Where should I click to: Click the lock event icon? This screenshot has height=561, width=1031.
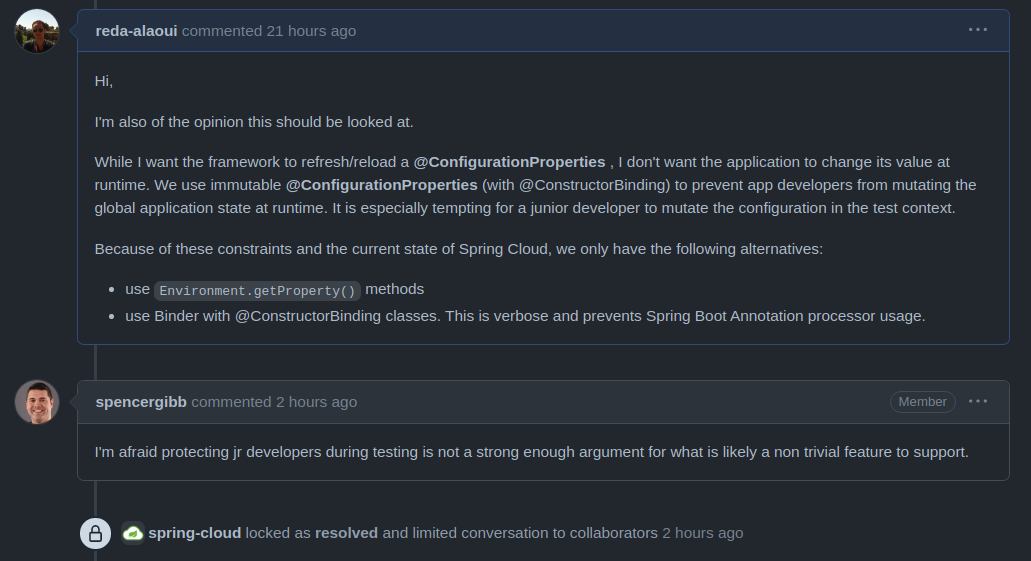tap(95, 533)
